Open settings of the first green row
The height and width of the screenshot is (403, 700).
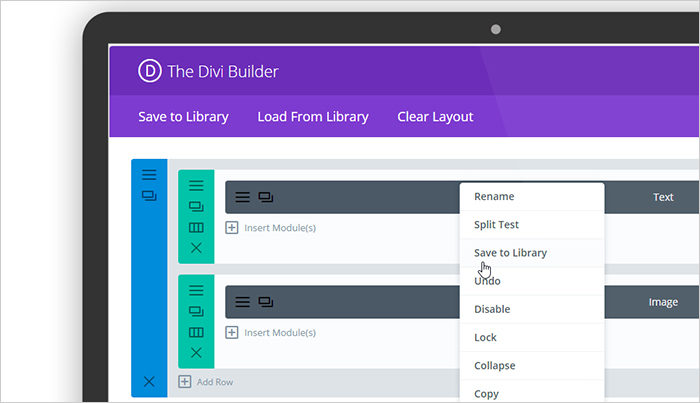[x=196, y=186]
